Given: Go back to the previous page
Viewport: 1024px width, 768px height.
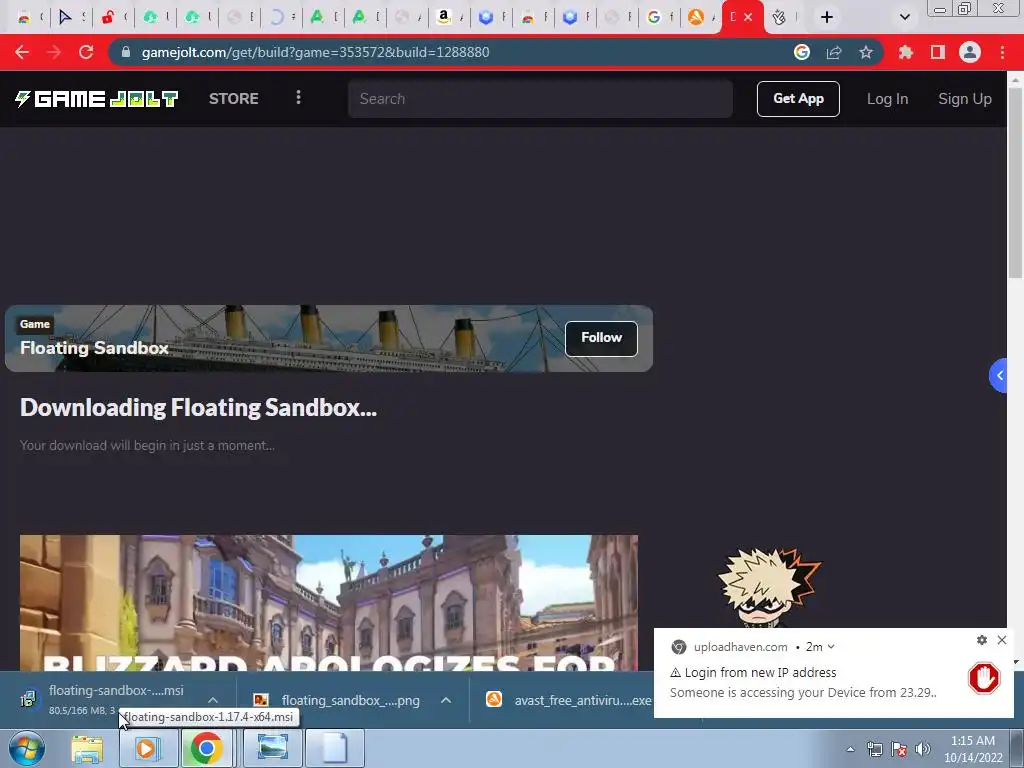Looking at the screenshot, I should (x=22, y=52).
